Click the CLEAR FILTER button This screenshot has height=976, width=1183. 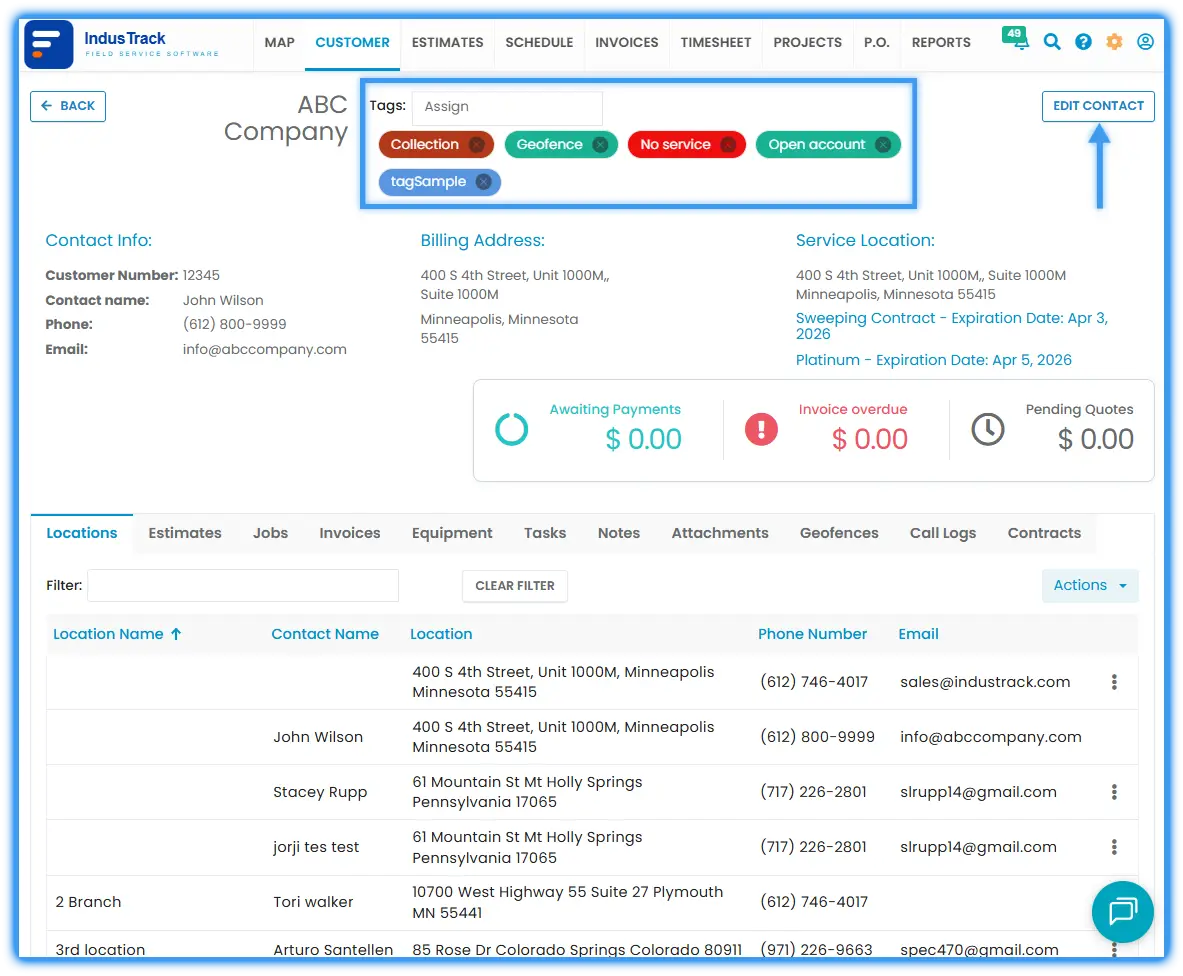[x=515, y=586]
